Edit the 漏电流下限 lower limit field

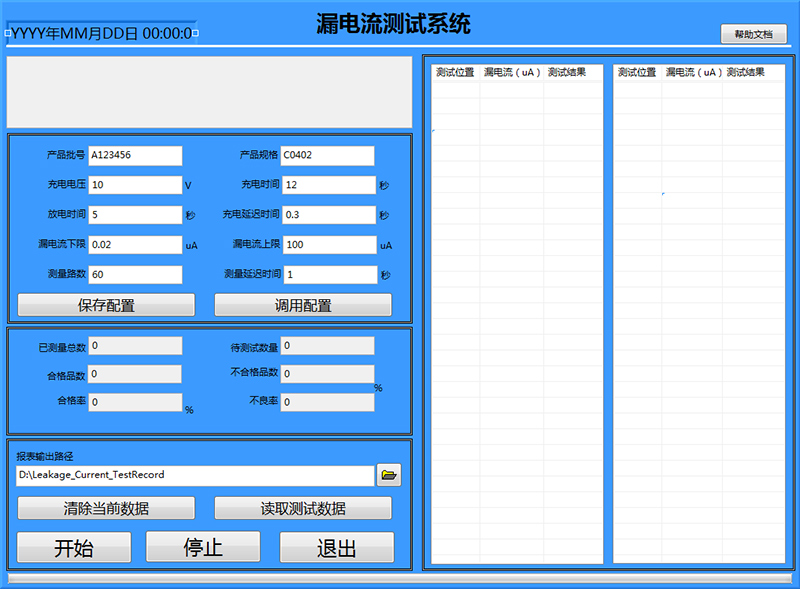pyautogui.click(x=136, y=244)
